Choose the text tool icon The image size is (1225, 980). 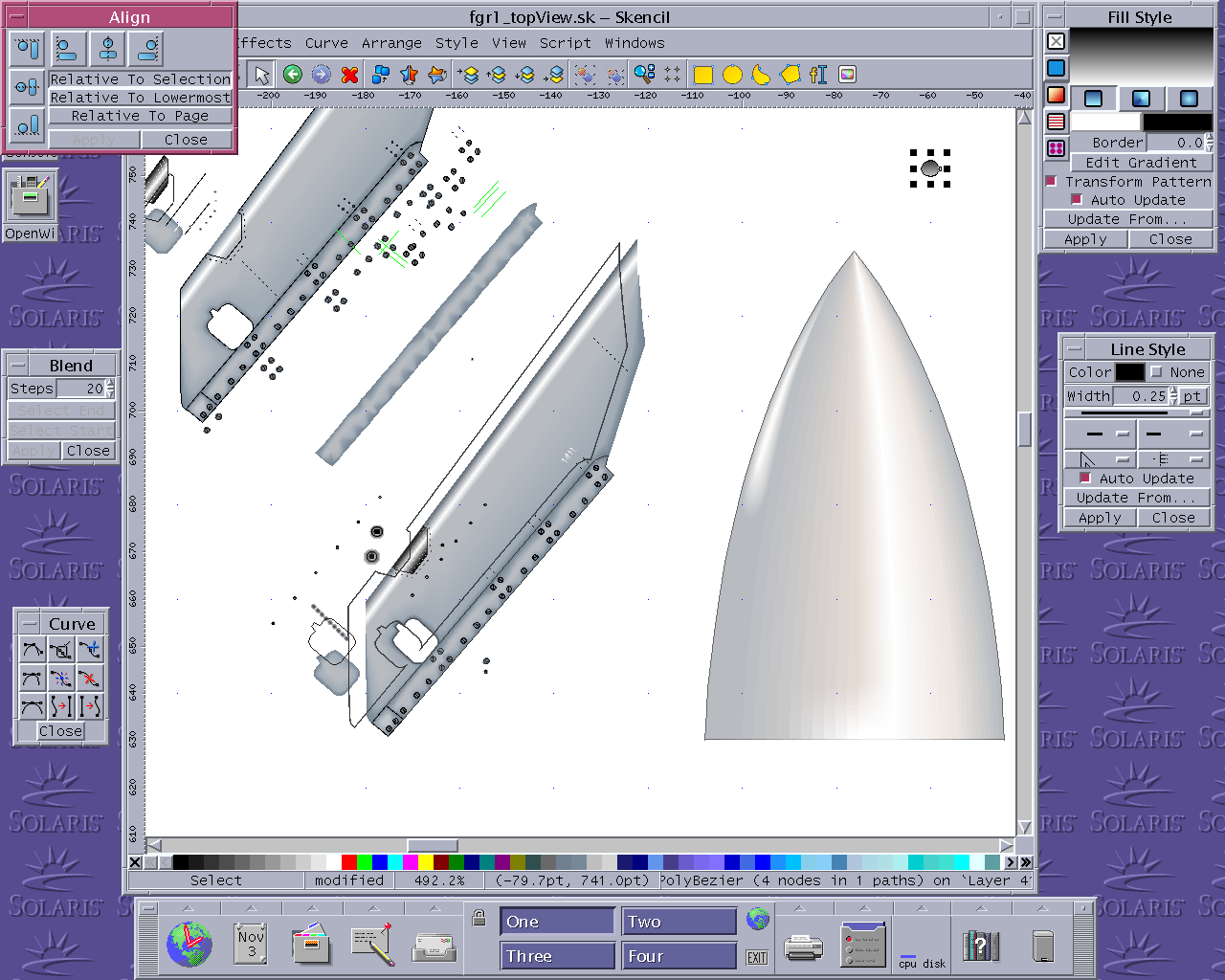click(x=817, y=75)
